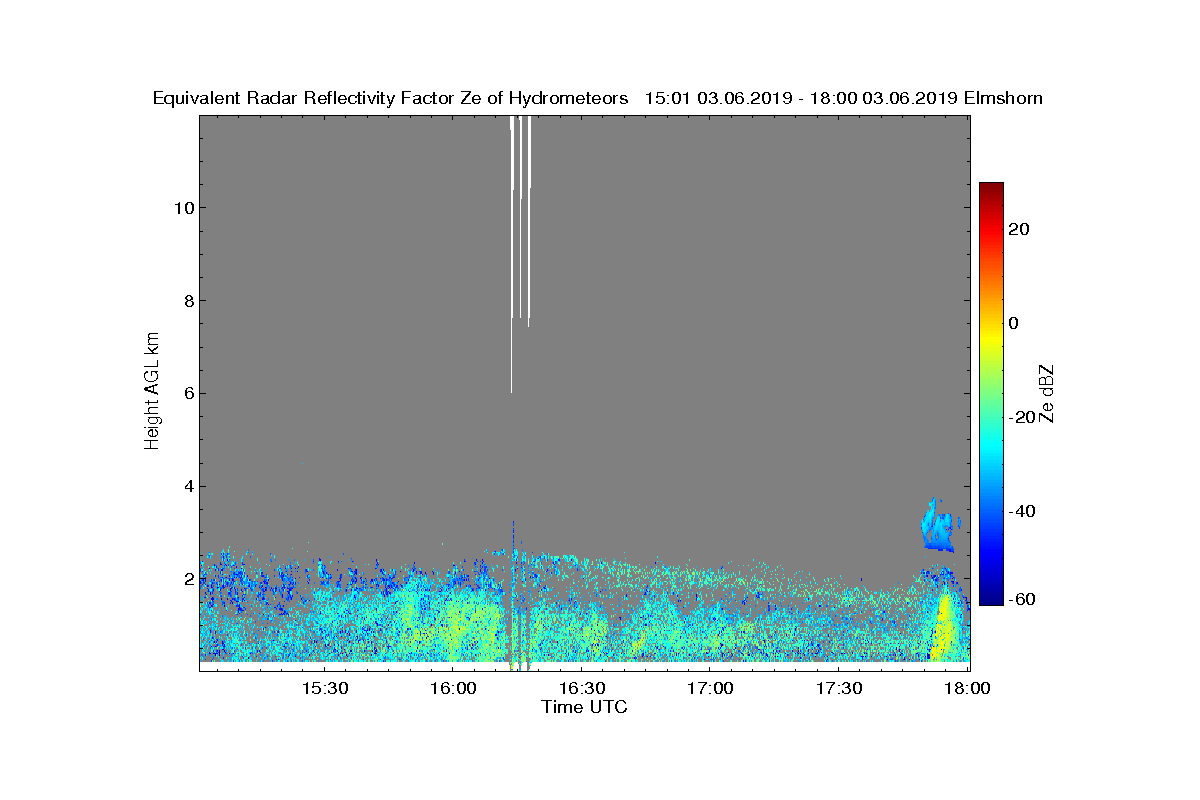Click the 'Height AGL km' axis label
This screenshot has width=1200, height=800.
point(152,392)
